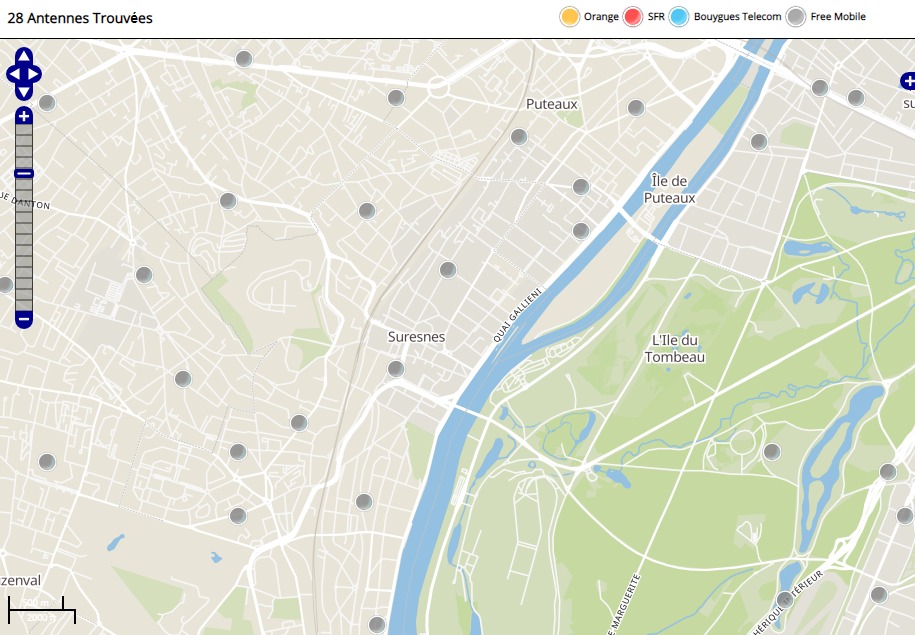
Task: Zoom in using the plus button
Action: (x=24, y=116)
